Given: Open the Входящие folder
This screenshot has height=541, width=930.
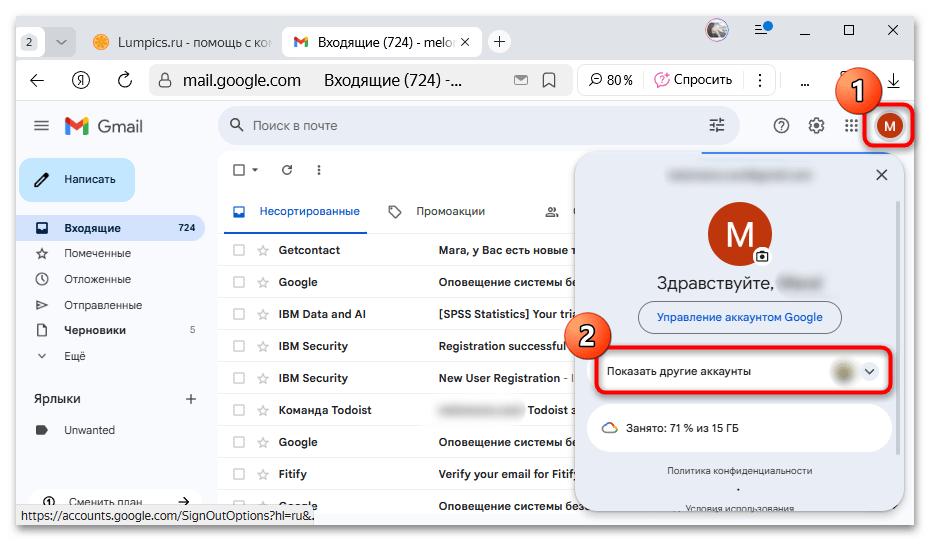Looking at the screenshot, I should pyautogui.click(x=112, y=228).
